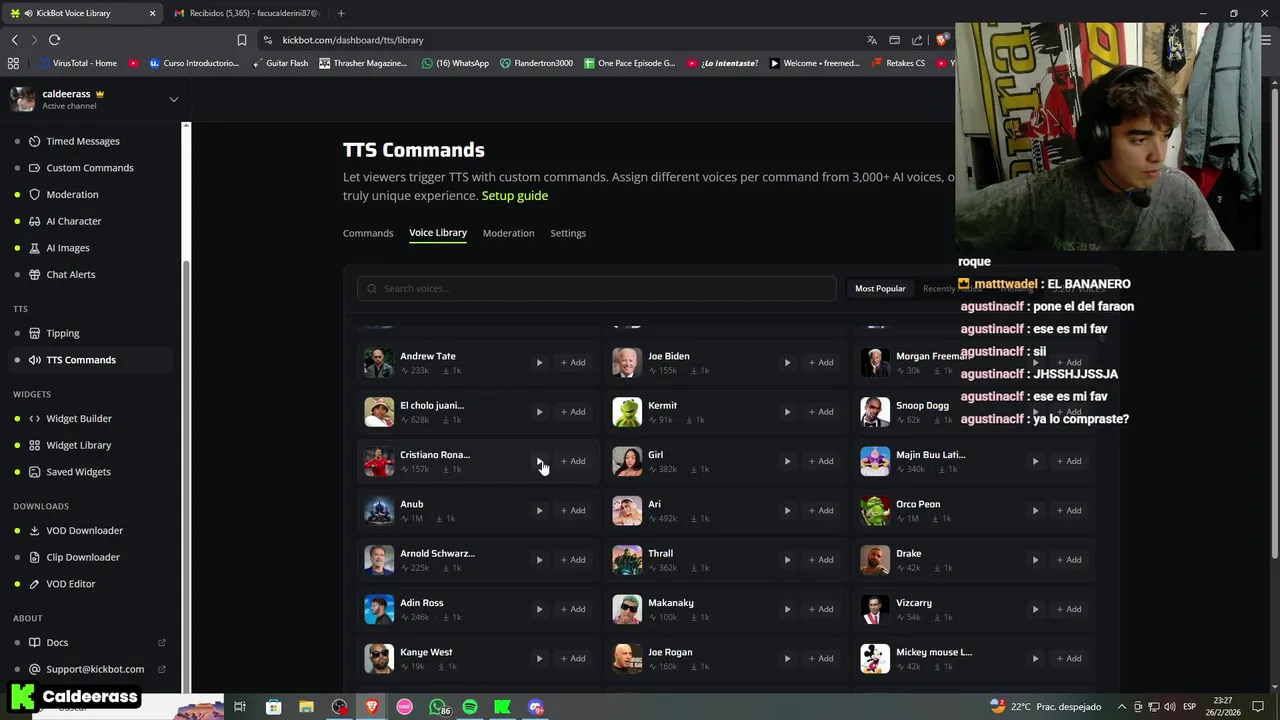
Task: Select Snoop Dogg voice avatar
Action: tap(875, 412)
